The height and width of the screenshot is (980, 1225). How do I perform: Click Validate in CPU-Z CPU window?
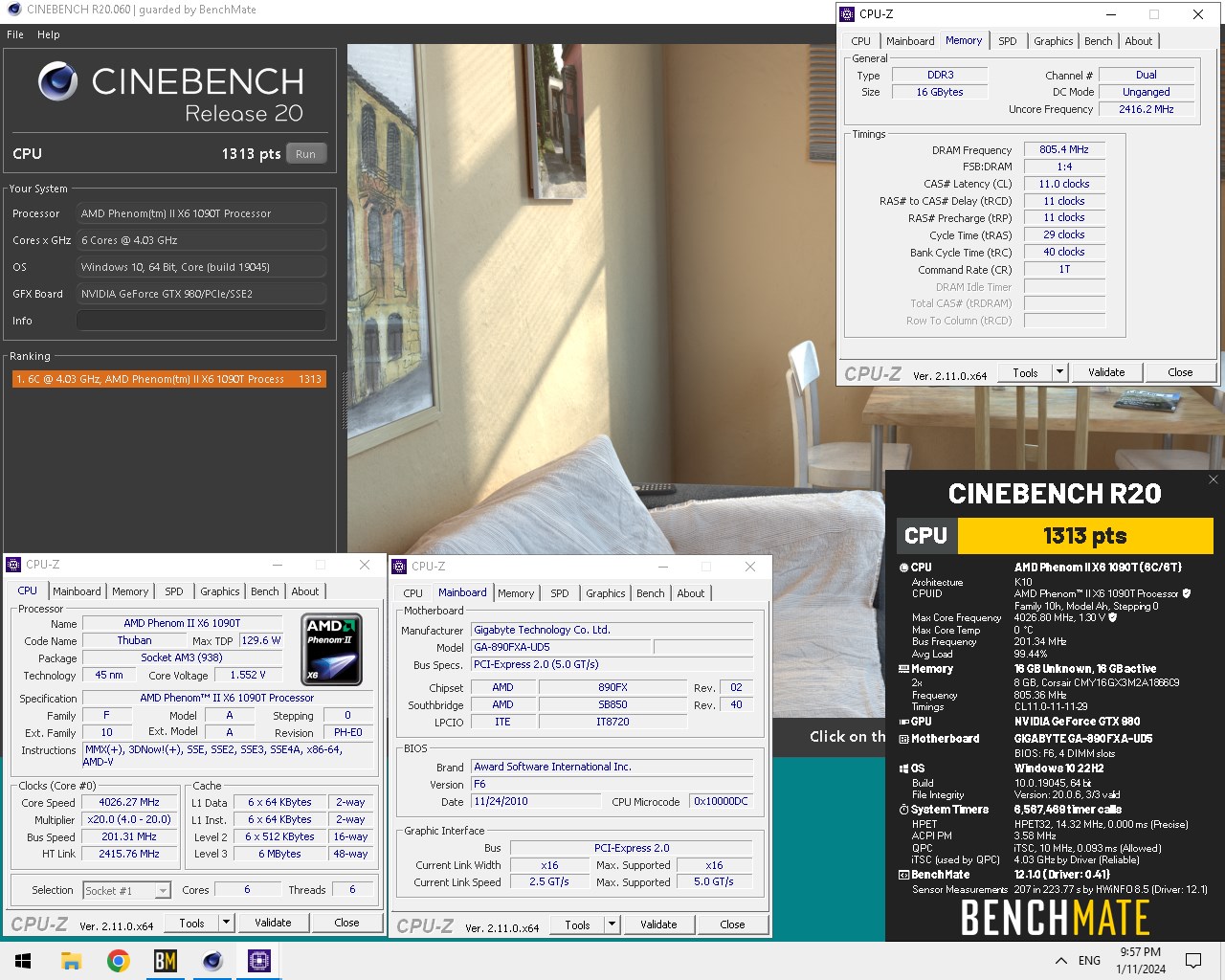273,923
